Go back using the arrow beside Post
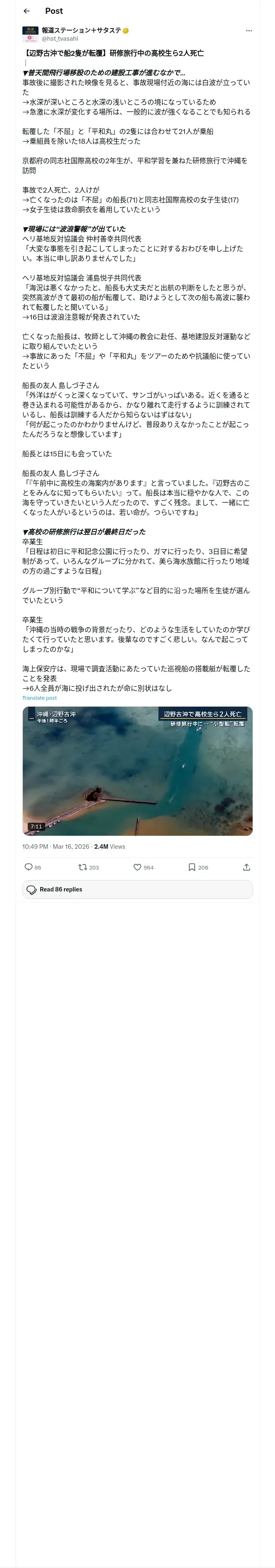275x1568 pixels. [26, 11]
